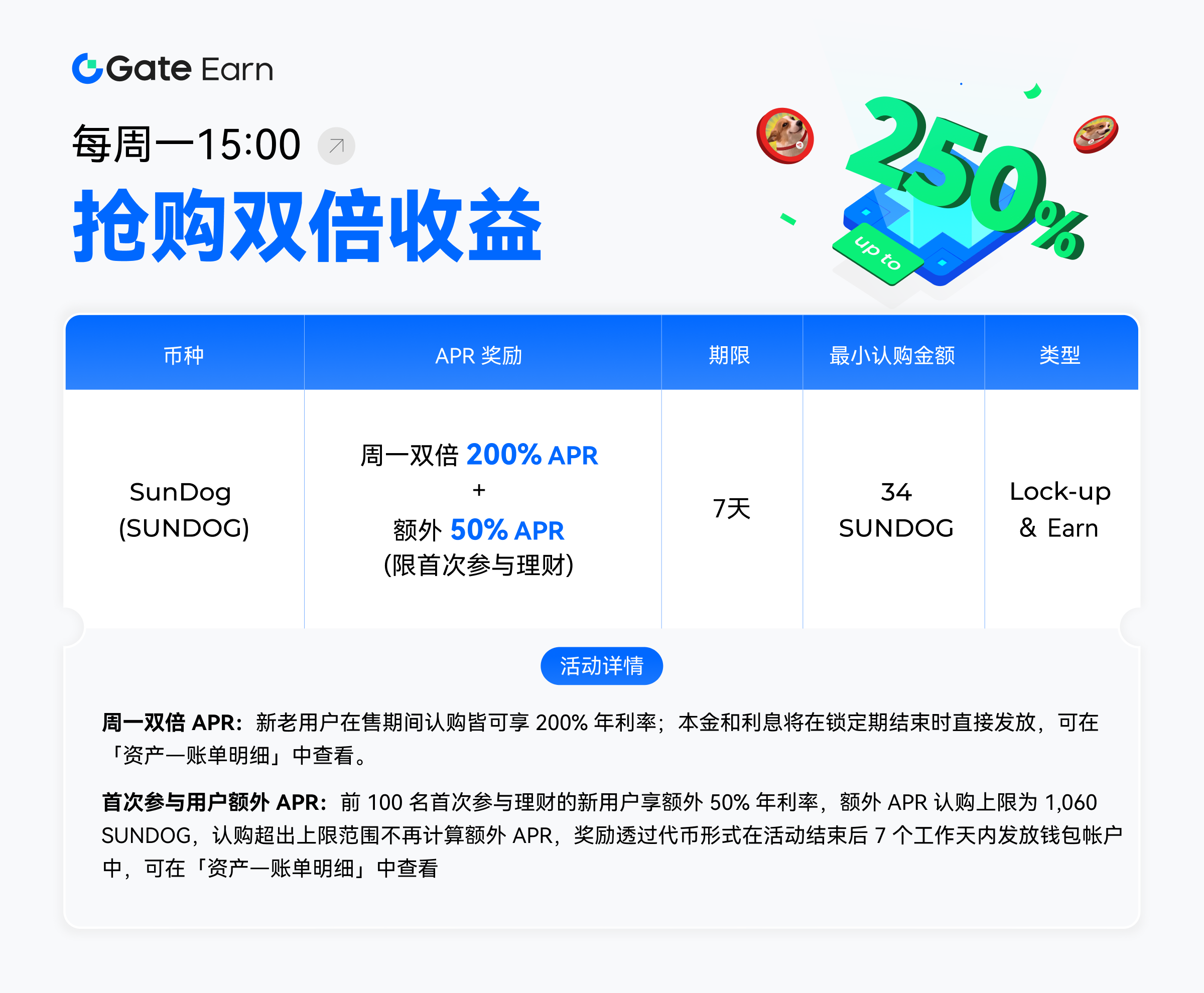1204x993 pixels.
Task: Click the 200% APR text
Action: point(532,455)
